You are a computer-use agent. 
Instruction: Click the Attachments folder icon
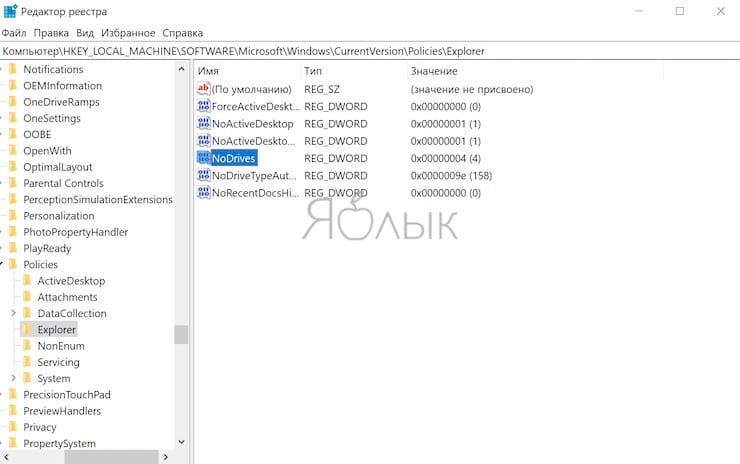coord(27,297)
